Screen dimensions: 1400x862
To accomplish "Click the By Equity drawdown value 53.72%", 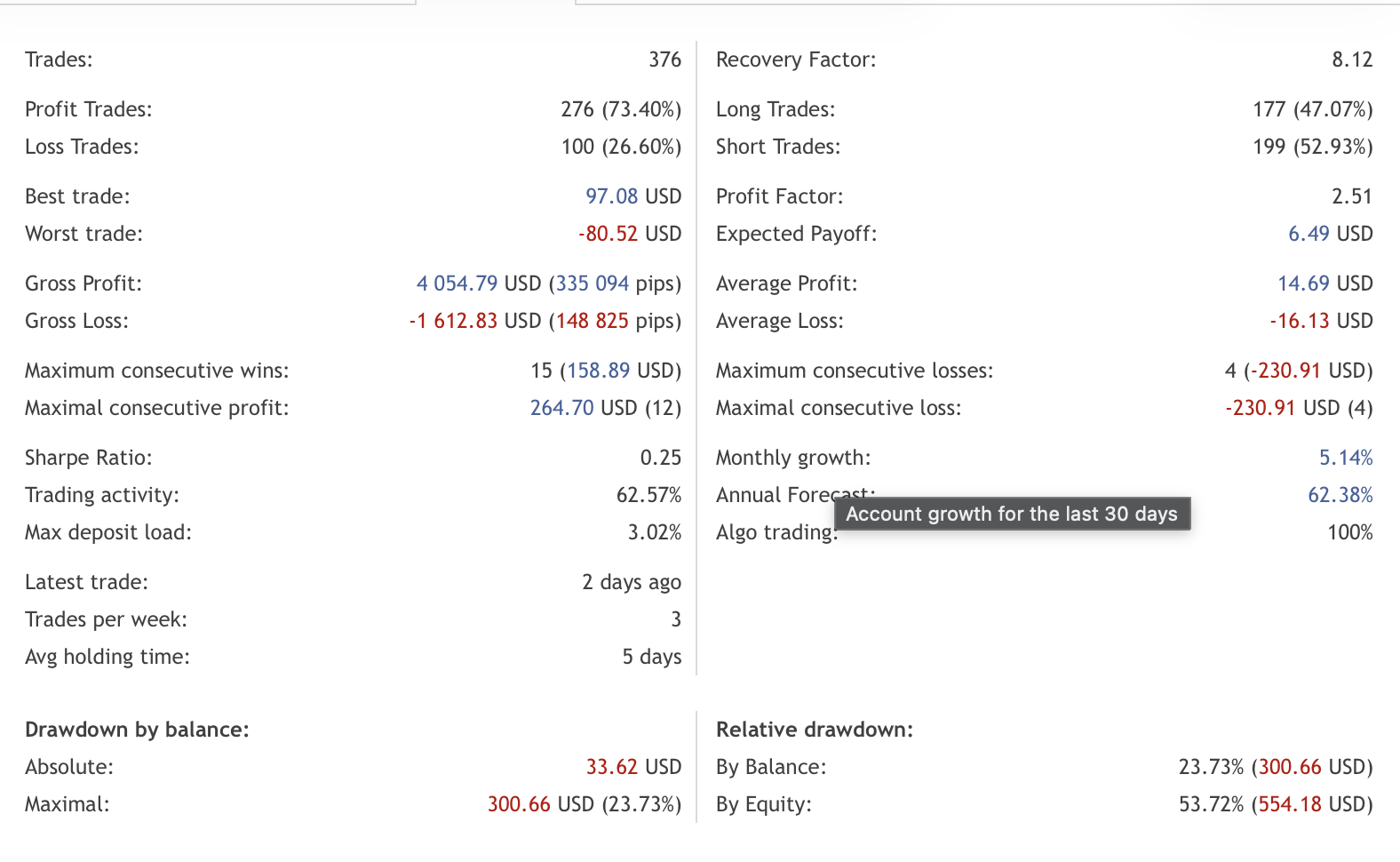I will click(1210, 803).
